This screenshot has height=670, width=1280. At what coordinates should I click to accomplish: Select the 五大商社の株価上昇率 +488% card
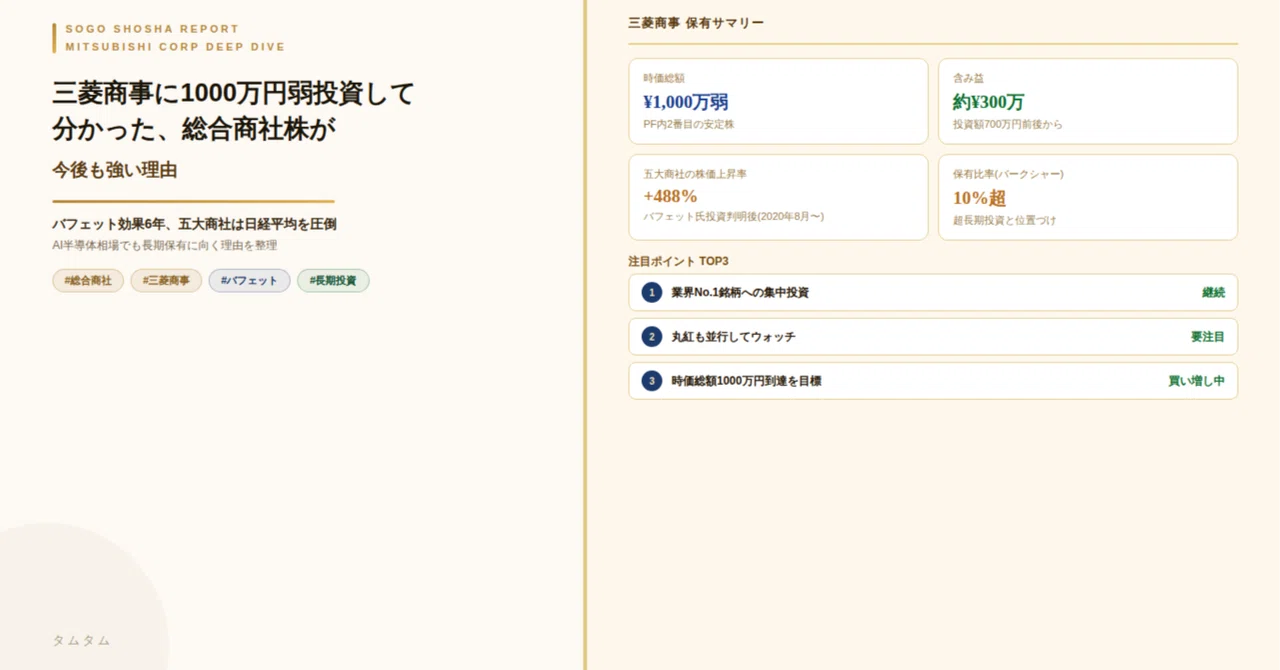[778, 197]
